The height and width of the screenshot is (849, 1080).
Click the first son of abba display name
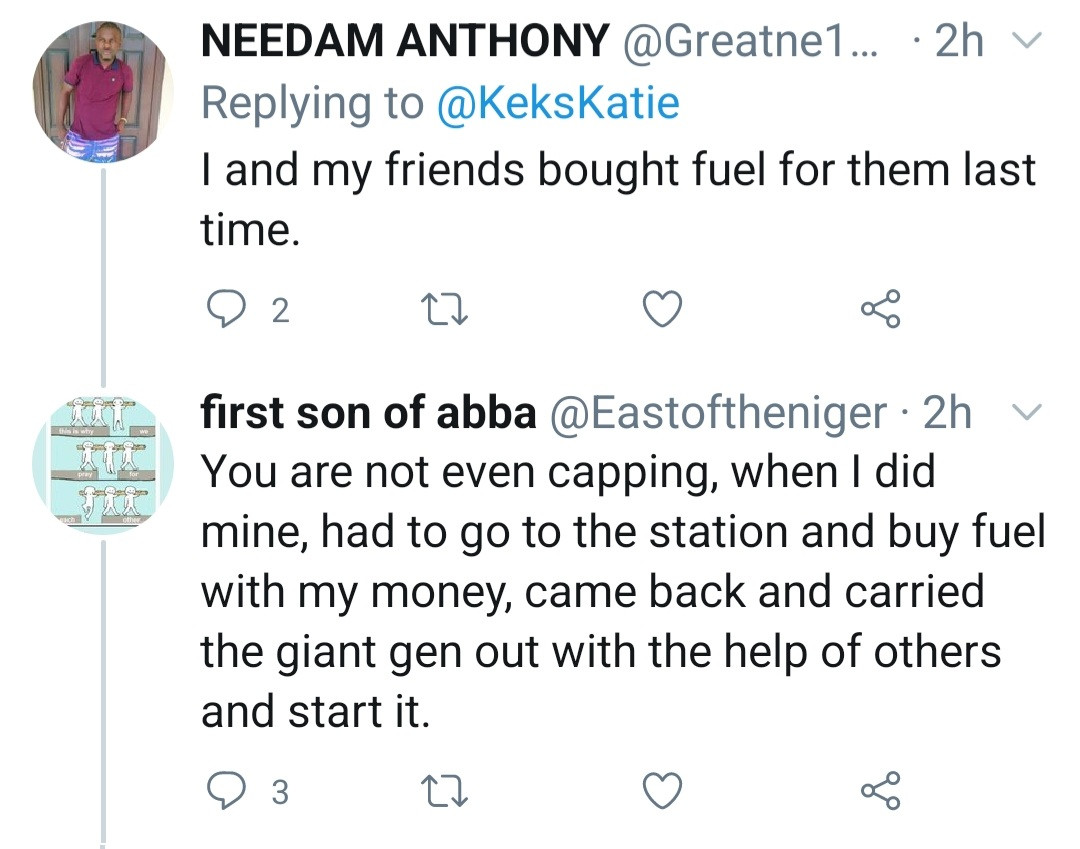click(x=368, y=413)
